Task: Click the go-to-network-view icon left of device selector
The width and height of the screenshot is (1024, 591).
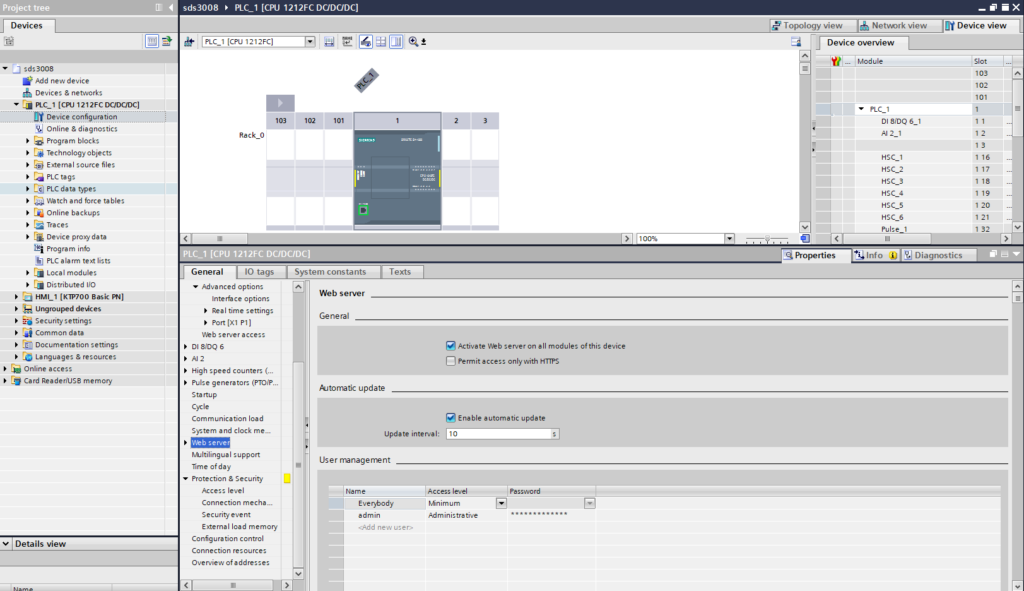Action: point(189,42)
